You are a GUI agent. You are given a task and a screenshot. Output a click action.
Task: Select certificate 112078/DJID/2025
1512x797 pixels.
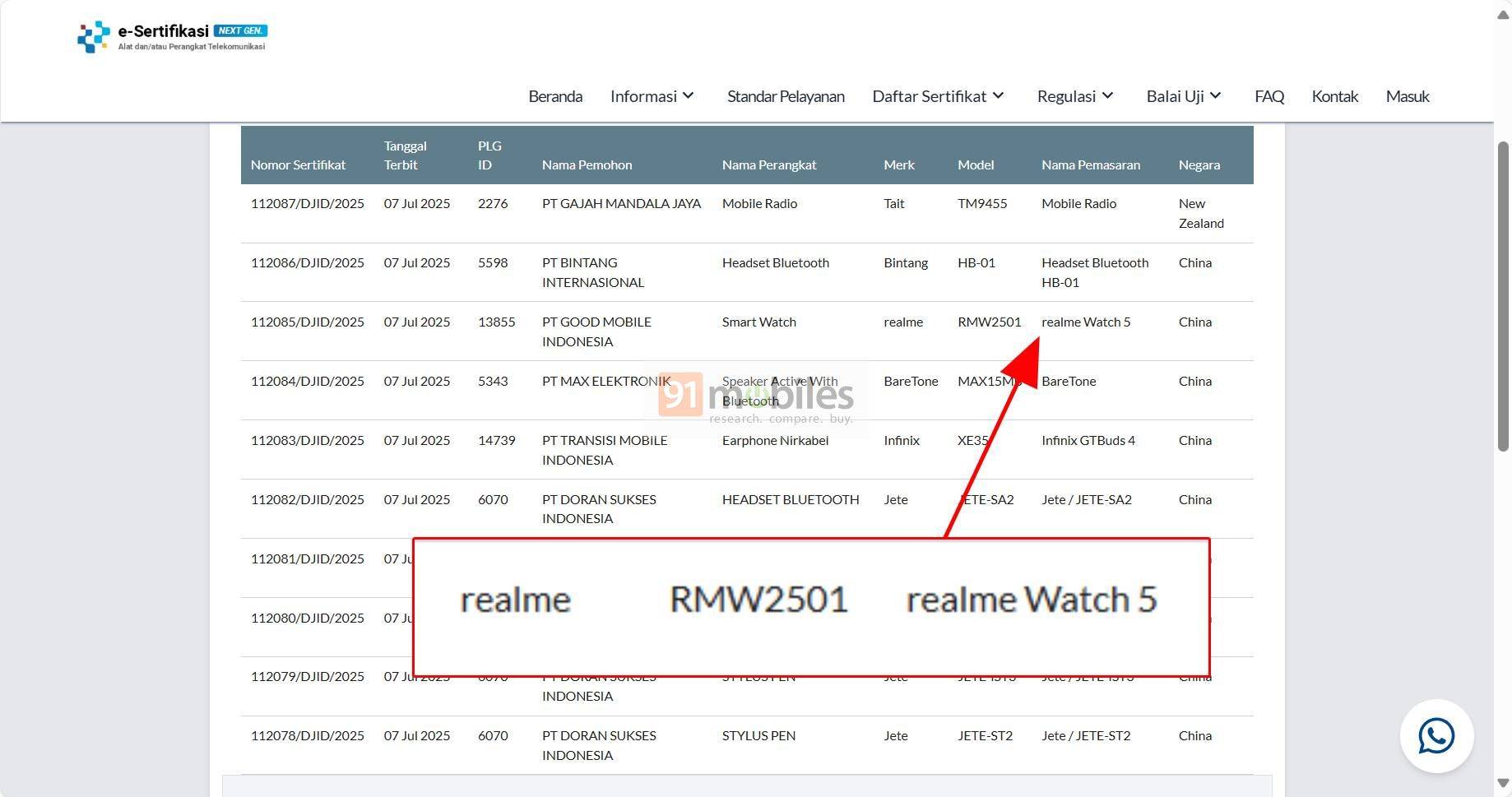[x=308, y=735]
